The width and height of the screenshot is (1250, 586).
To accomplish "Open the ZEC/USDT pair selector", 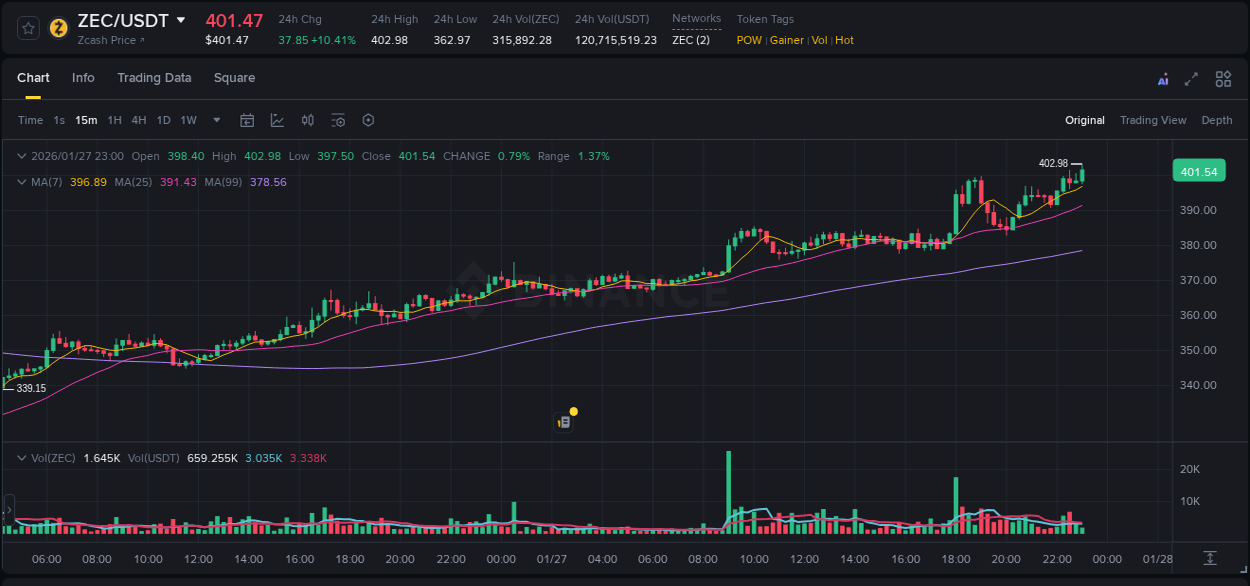I will pos(122,20).
